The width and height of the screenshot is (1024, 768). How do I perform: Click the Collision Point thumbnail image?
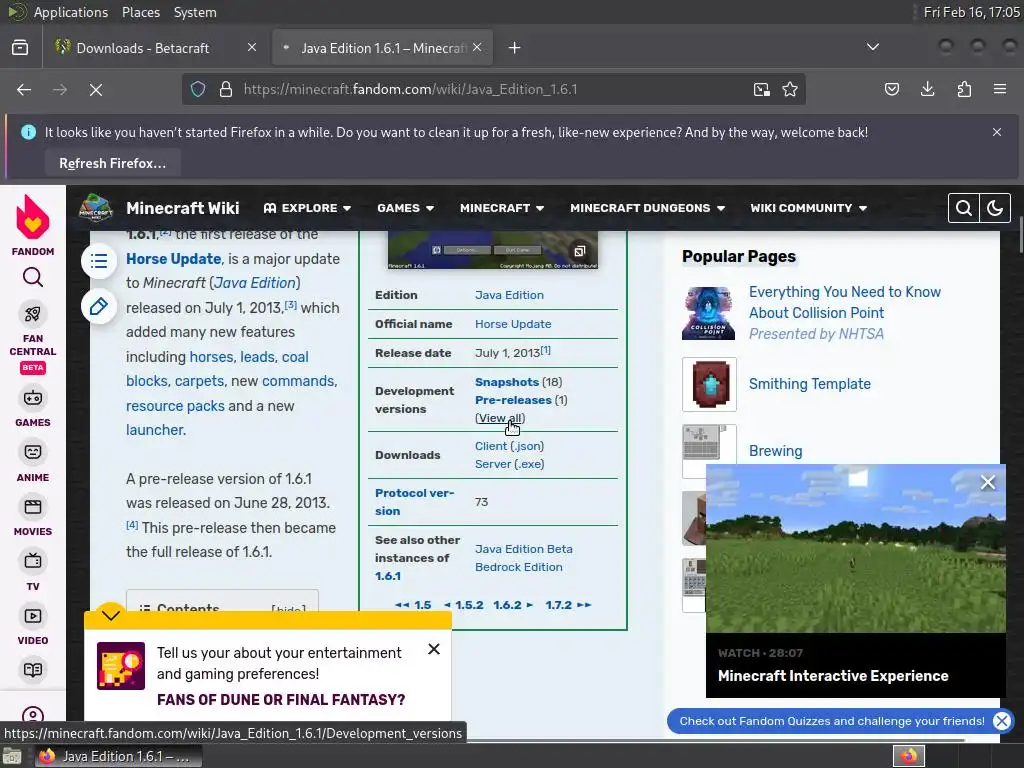[x=709, y=313]
